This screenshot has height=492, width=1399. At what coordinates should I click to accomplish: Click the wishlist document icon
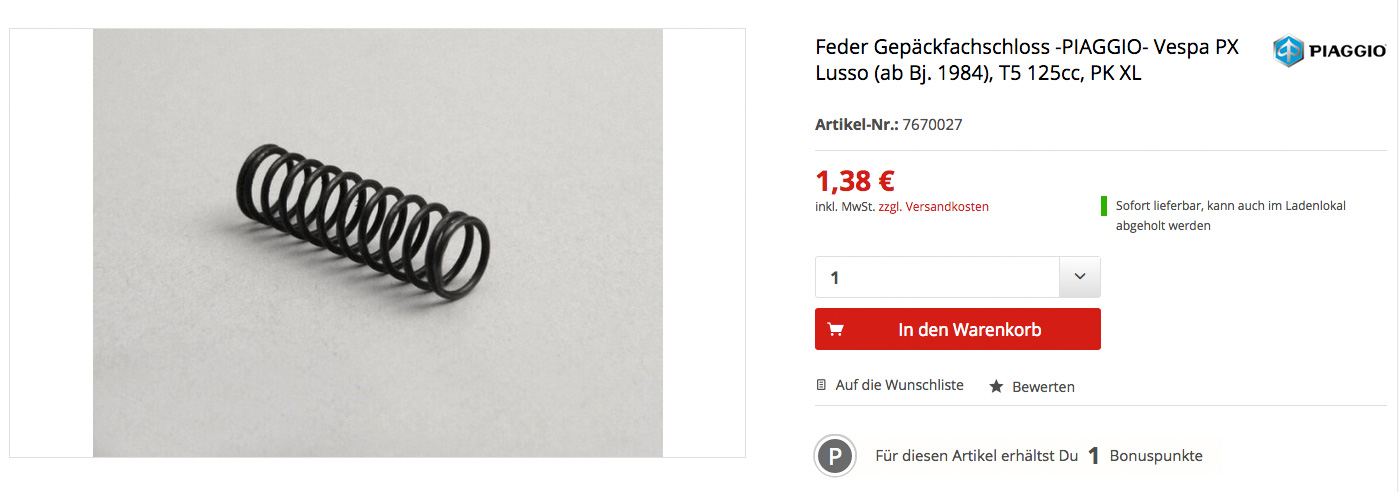click(x=822, y=385)
